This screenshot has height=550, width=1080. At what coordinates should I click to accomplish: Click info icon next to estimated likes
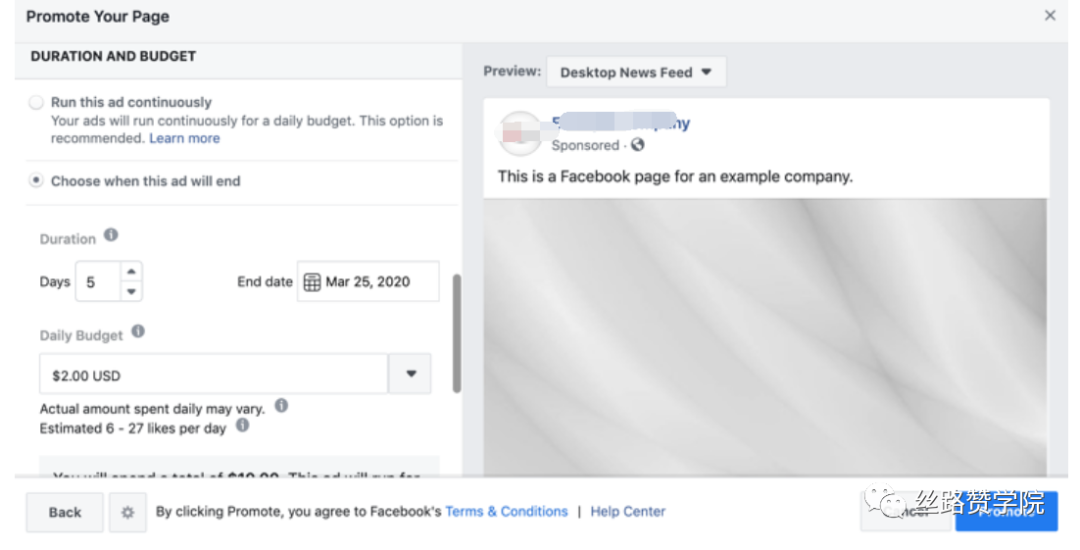[242, 425]
